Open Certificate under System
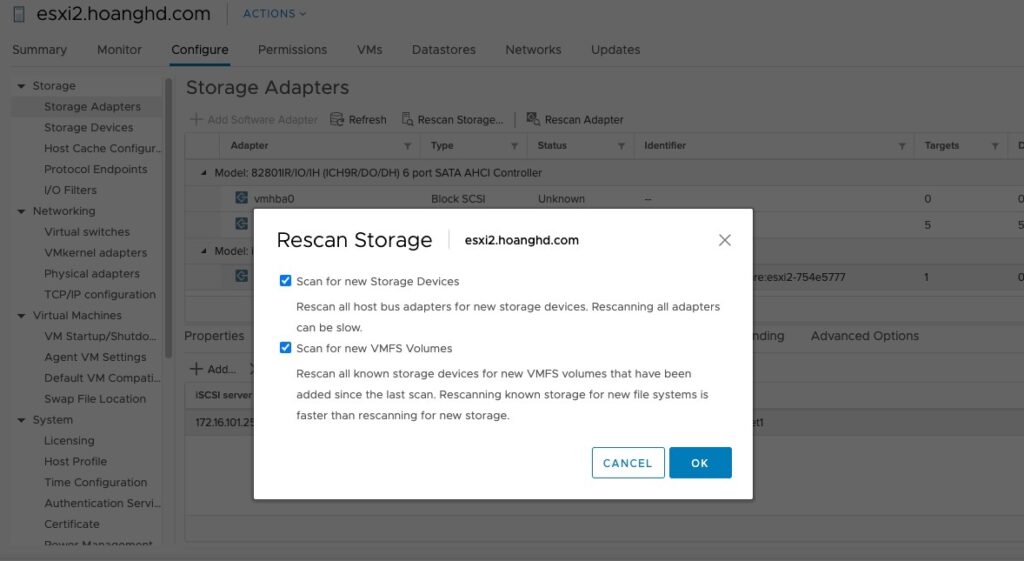 pyautogui.click(x=71, y=524)
